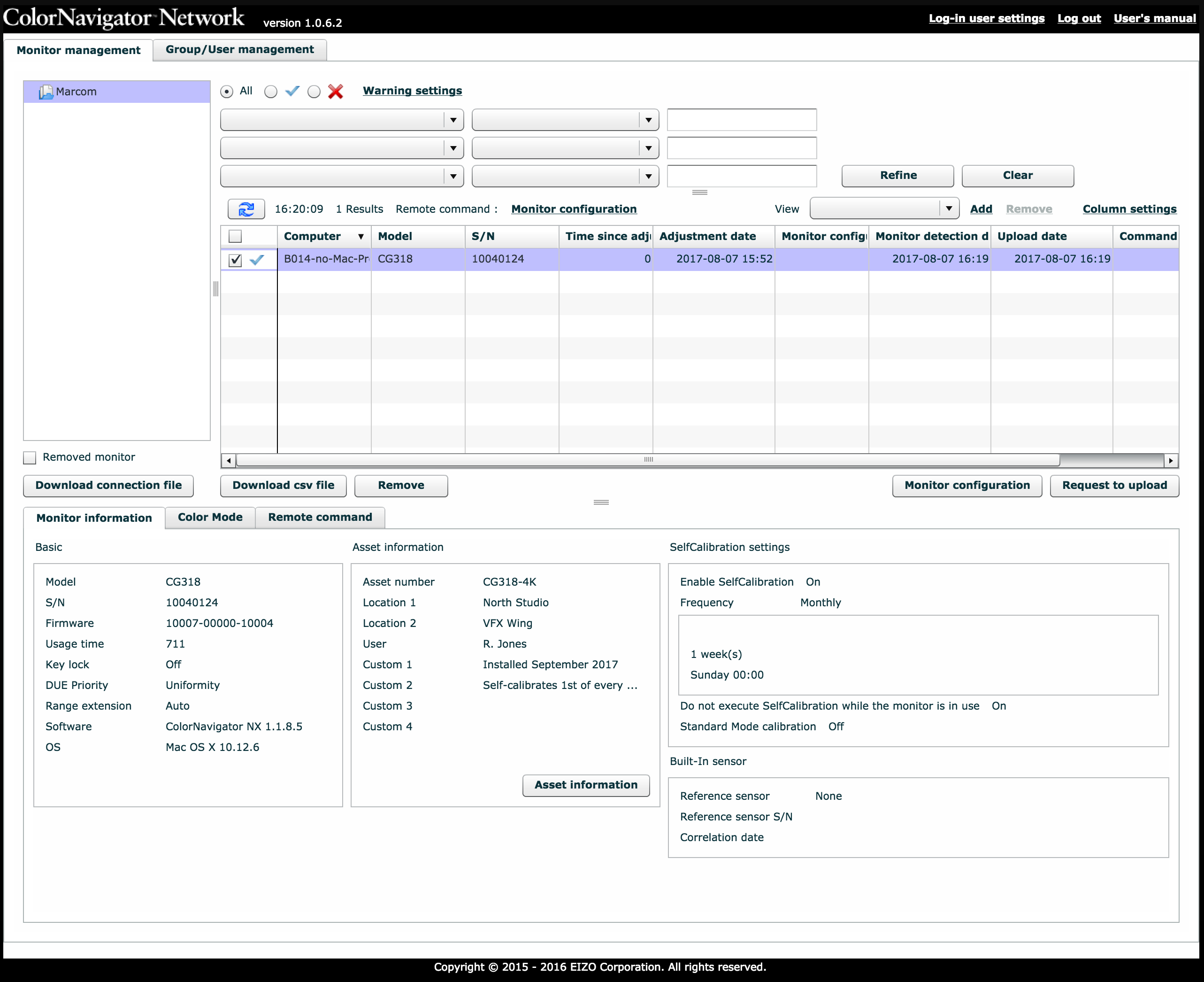Open the User's manual link
Screen dimensions: 1204x982
coord(1154,18)
